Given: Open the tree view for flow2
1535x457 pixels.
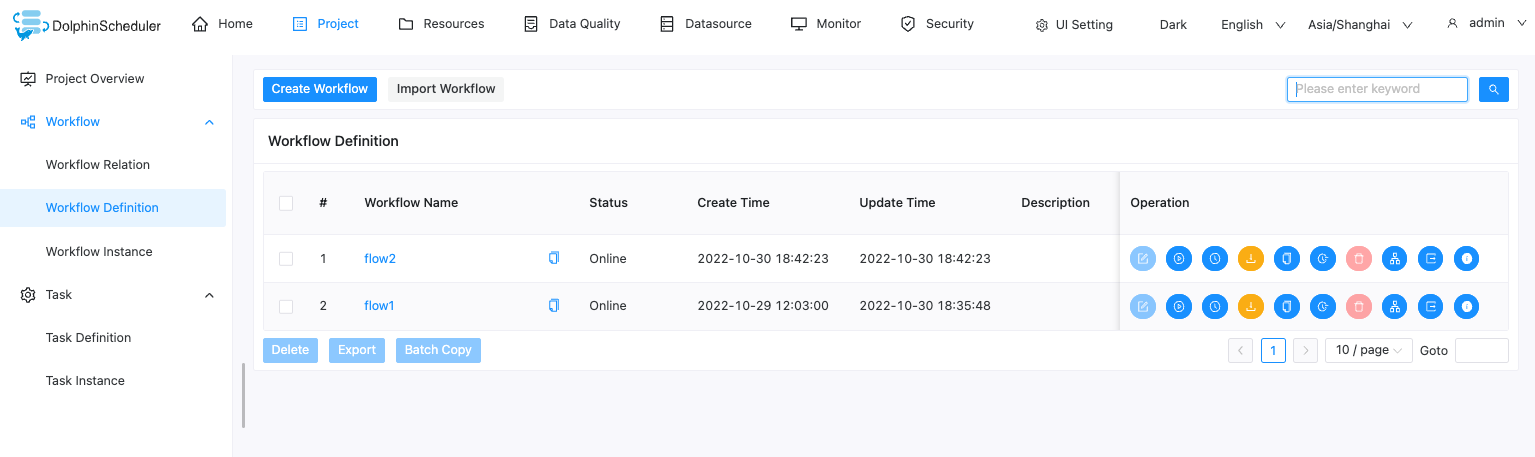Looking at the screenshot, I should [1395, 258].
